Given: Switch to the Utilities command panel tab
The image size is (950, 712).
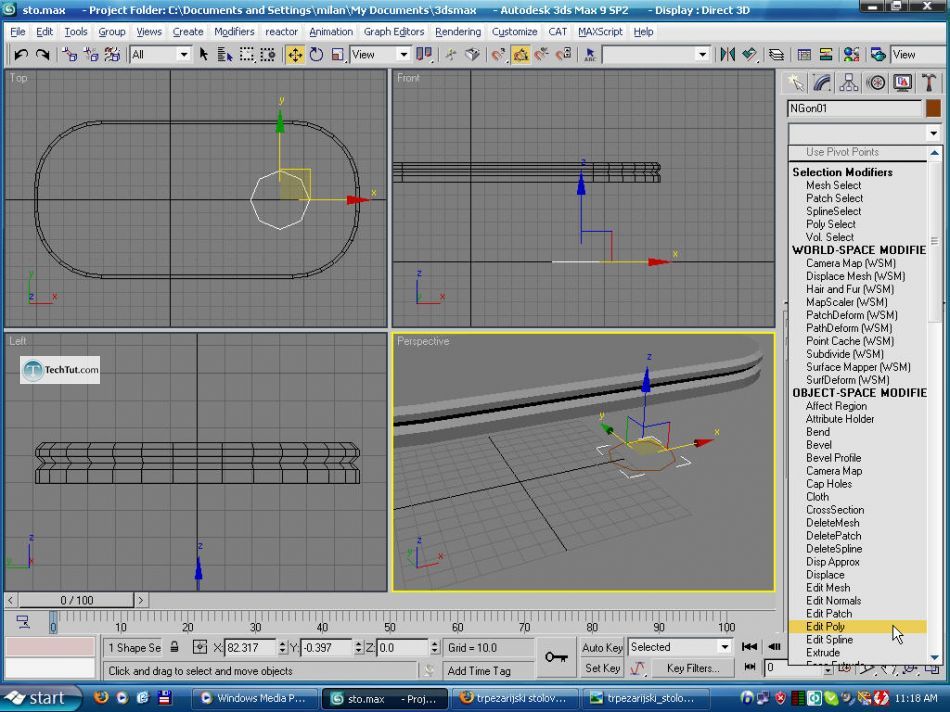Looking at the screenshot, I should [x=929, y=82].
